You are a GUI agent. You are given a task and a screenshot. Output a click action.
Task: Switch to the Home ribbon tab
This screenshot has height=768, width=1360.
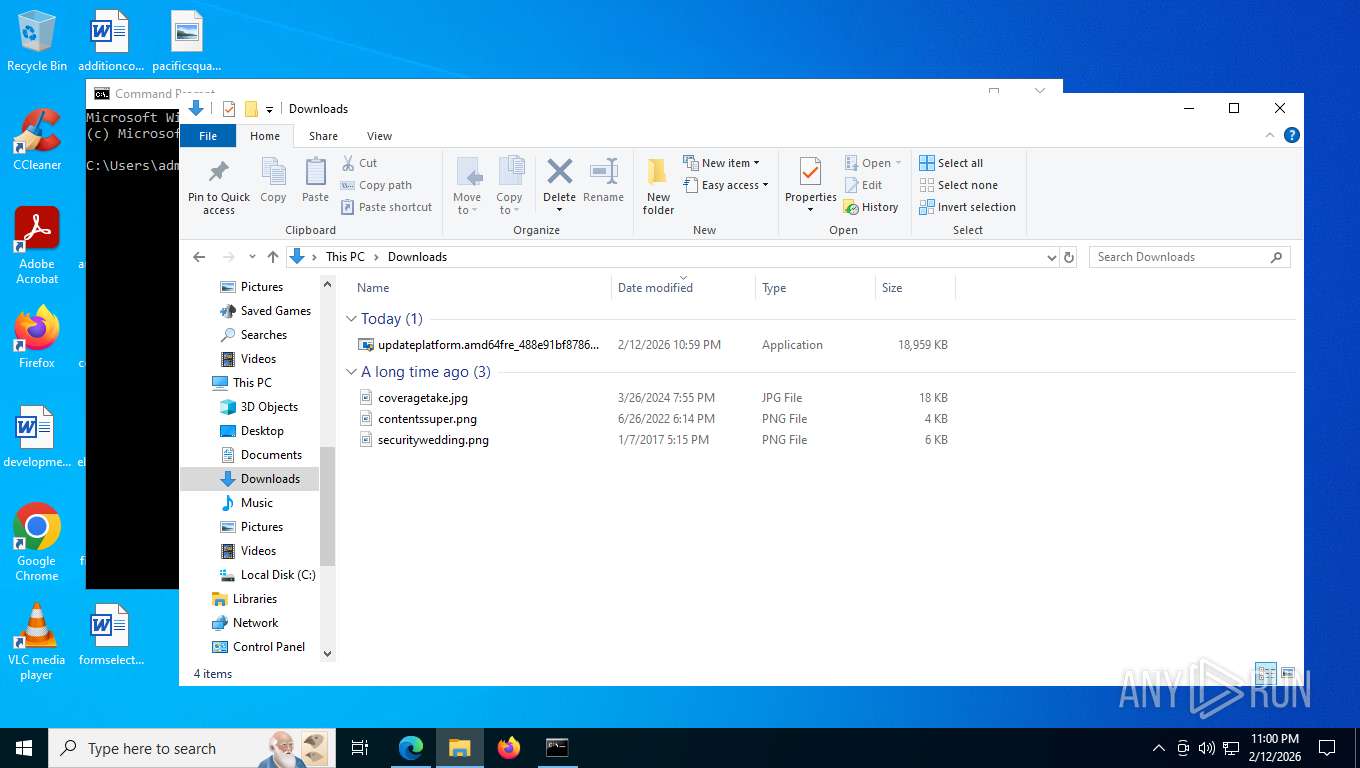click(x=265, y=136)
